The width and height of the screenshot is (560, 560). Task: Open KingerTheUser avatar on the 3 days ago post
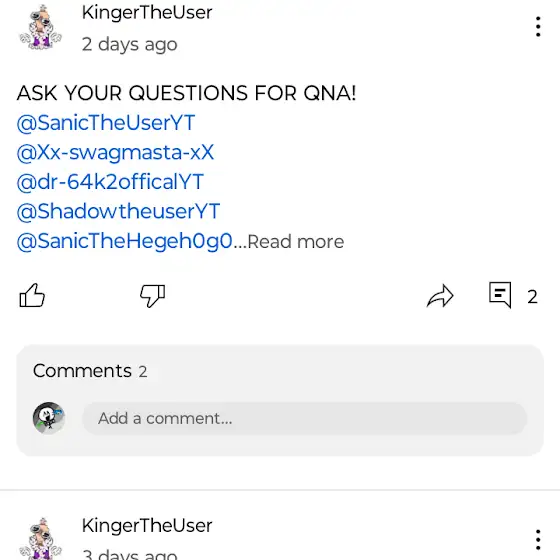(40, 539)
